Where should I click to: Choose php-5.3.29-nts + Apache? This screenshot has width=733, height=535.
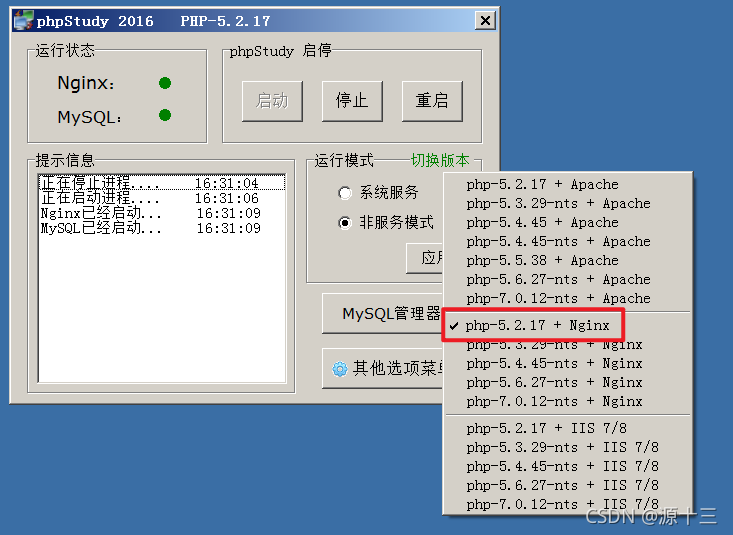pos(567,203)
